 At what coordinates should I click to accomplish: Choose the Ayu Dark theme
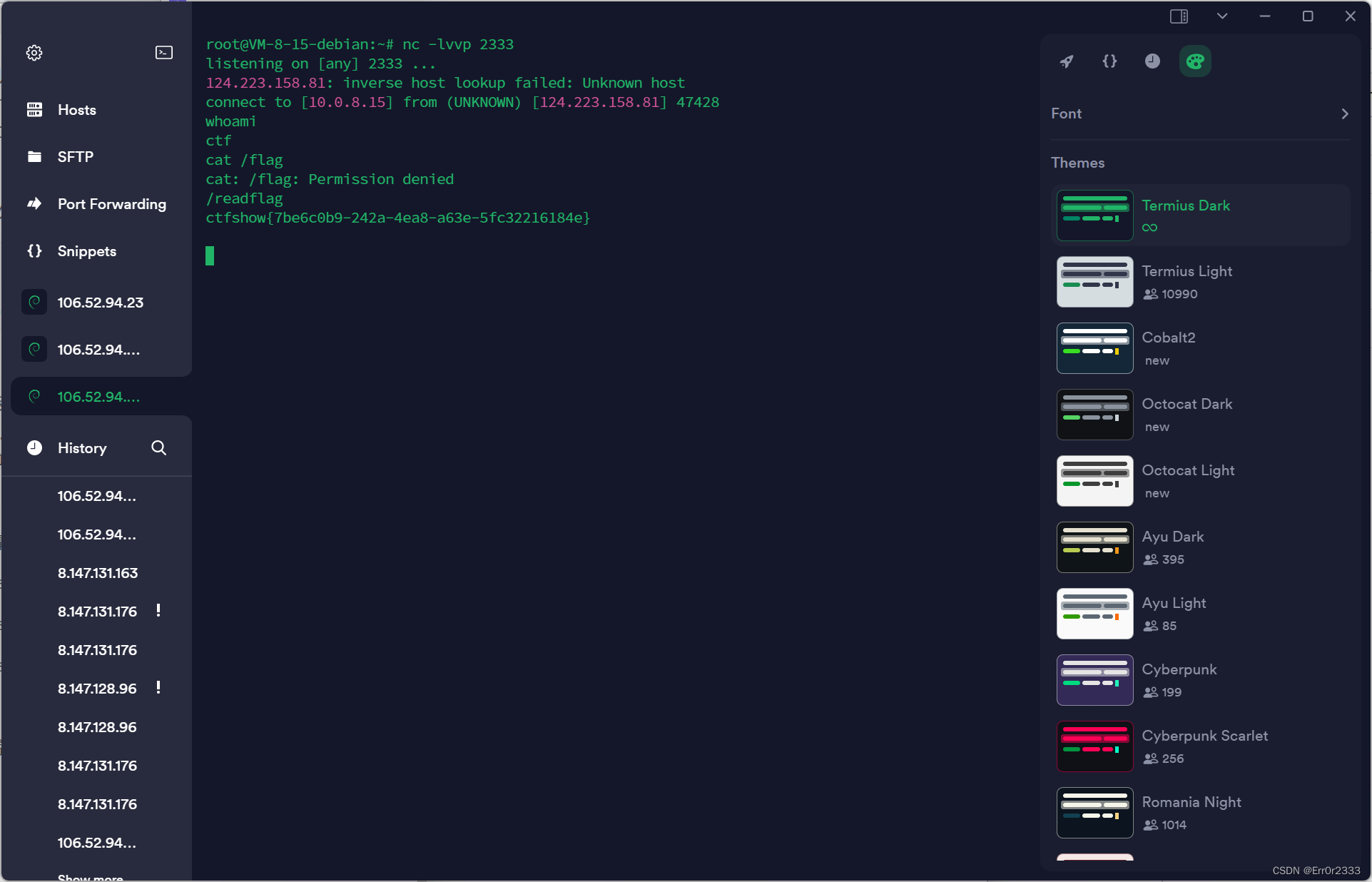click(1094, 547)
